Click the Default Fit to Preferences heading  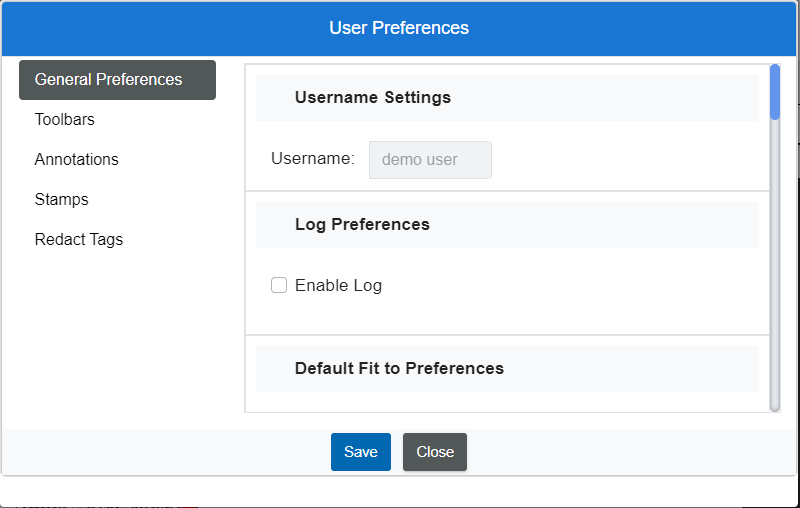pos(399,368)
